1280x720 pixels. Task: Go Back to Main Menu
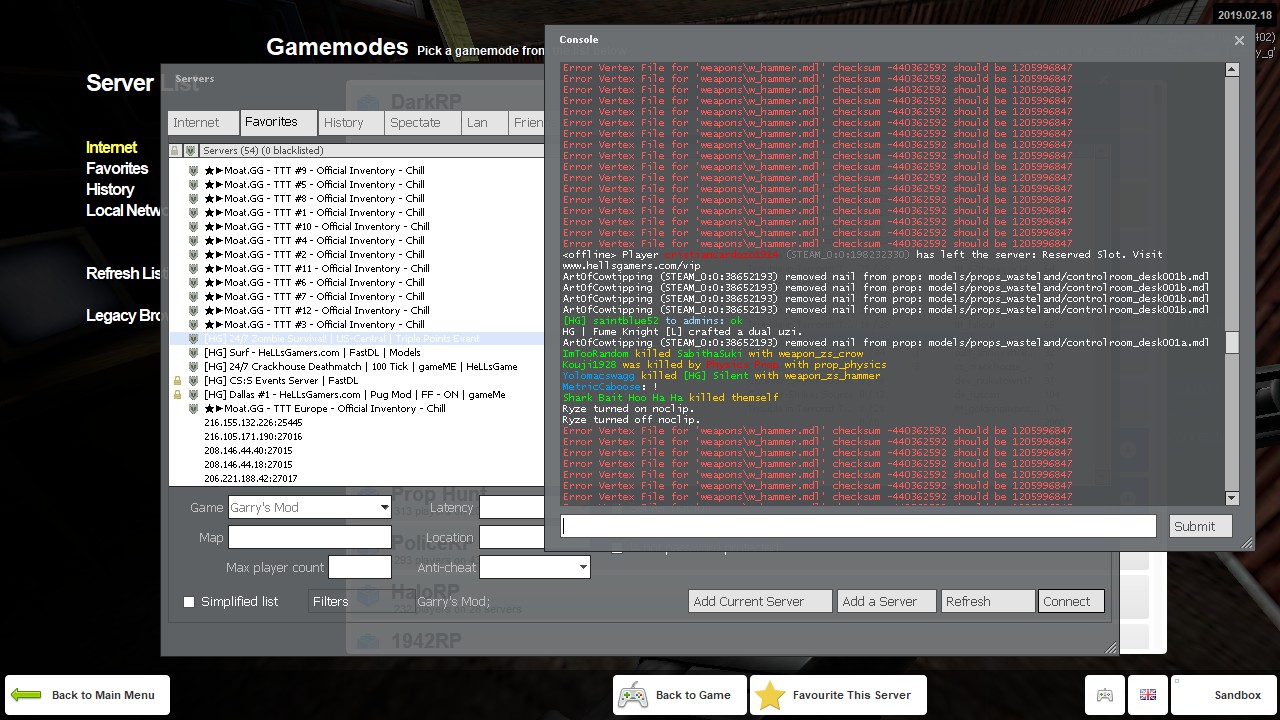(87, 695)
